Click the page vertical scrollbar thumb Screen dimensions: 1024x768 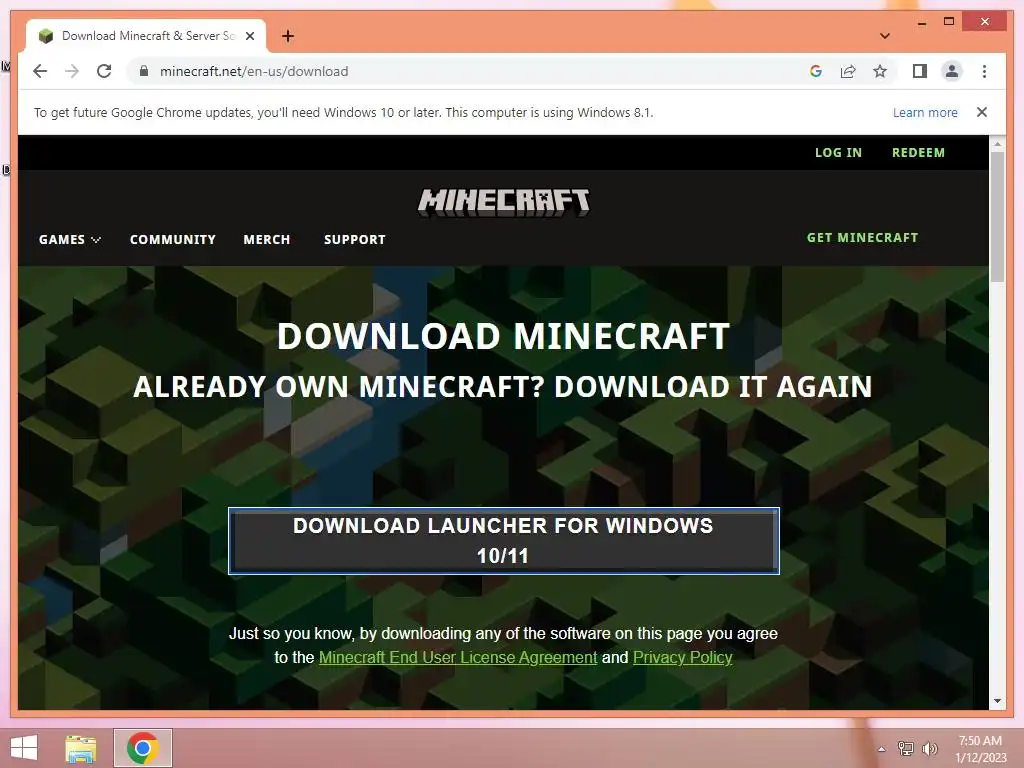(997, 216)
